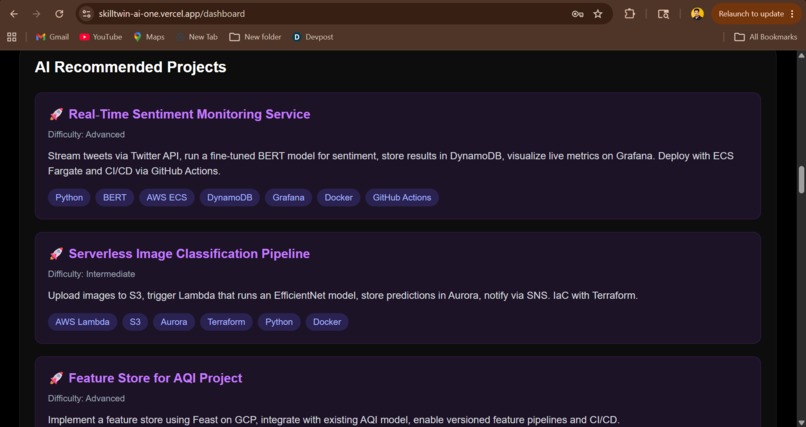Click the Serverless Image Classification Pipeline title

click(x=189, y=254)
